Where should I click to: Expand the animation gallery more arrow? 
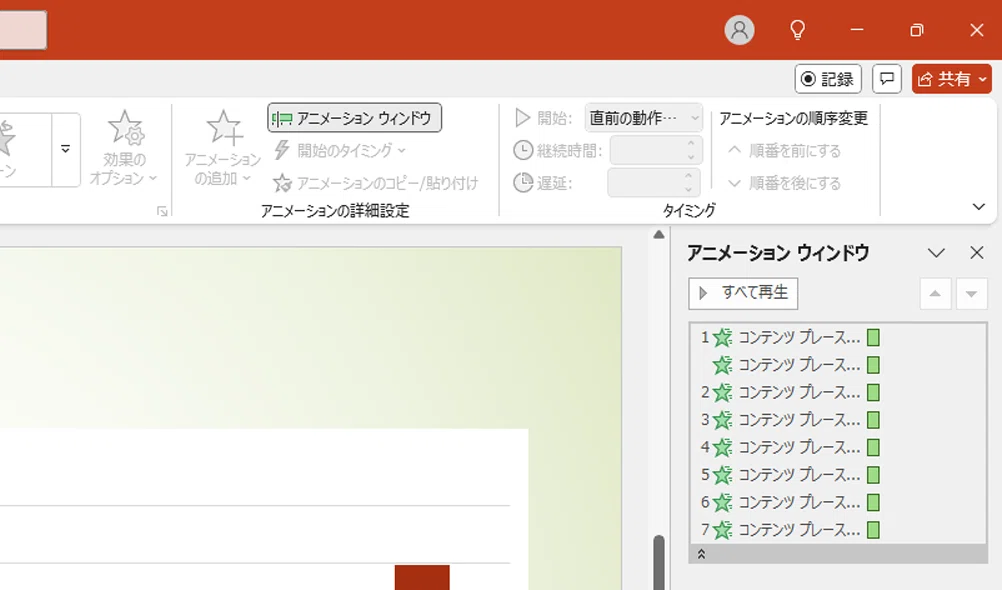coord(65,150)
